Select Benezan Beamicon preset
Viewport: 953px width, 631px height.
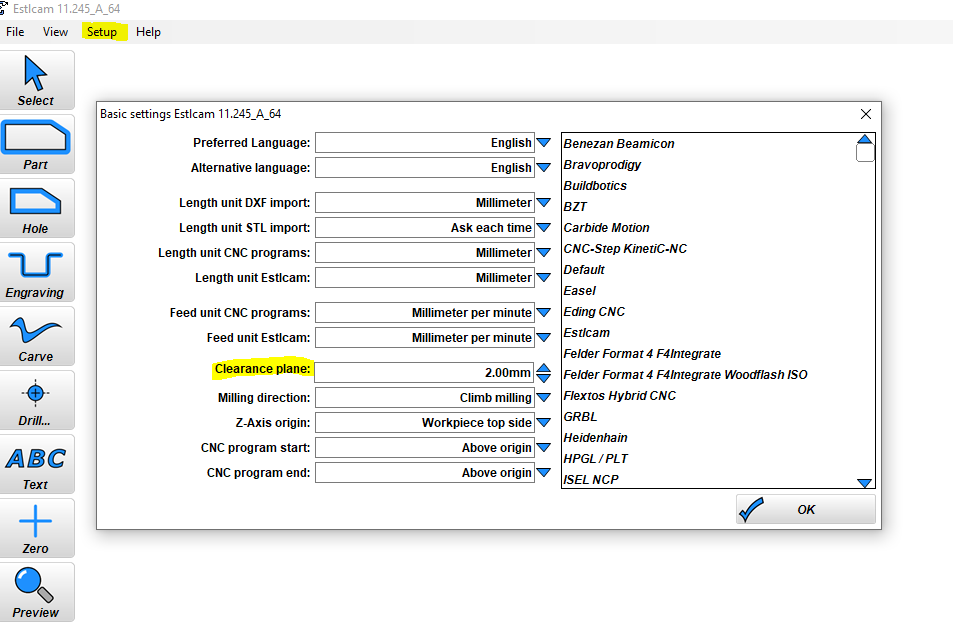click(x=619, y=144)
